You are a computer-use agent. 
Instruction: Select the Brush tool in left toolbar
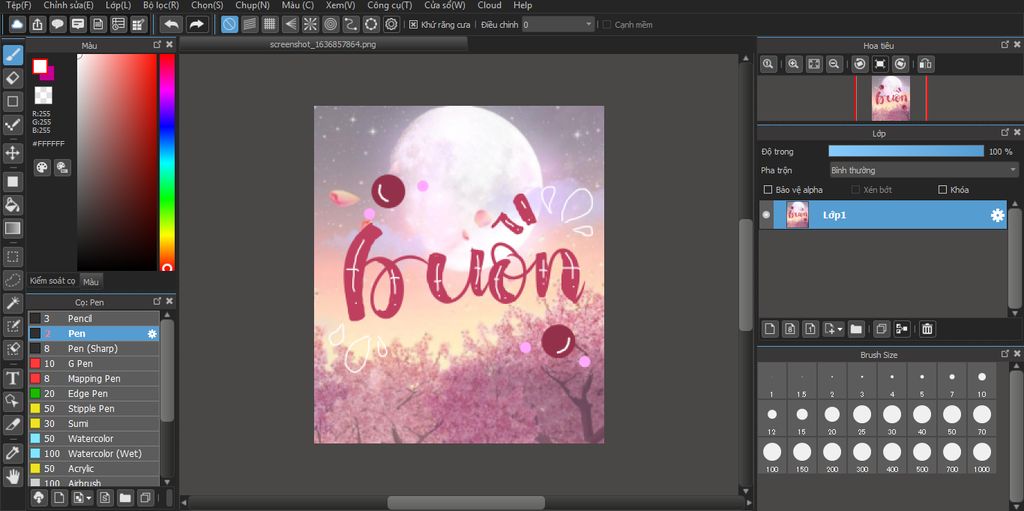click(12, 54)
